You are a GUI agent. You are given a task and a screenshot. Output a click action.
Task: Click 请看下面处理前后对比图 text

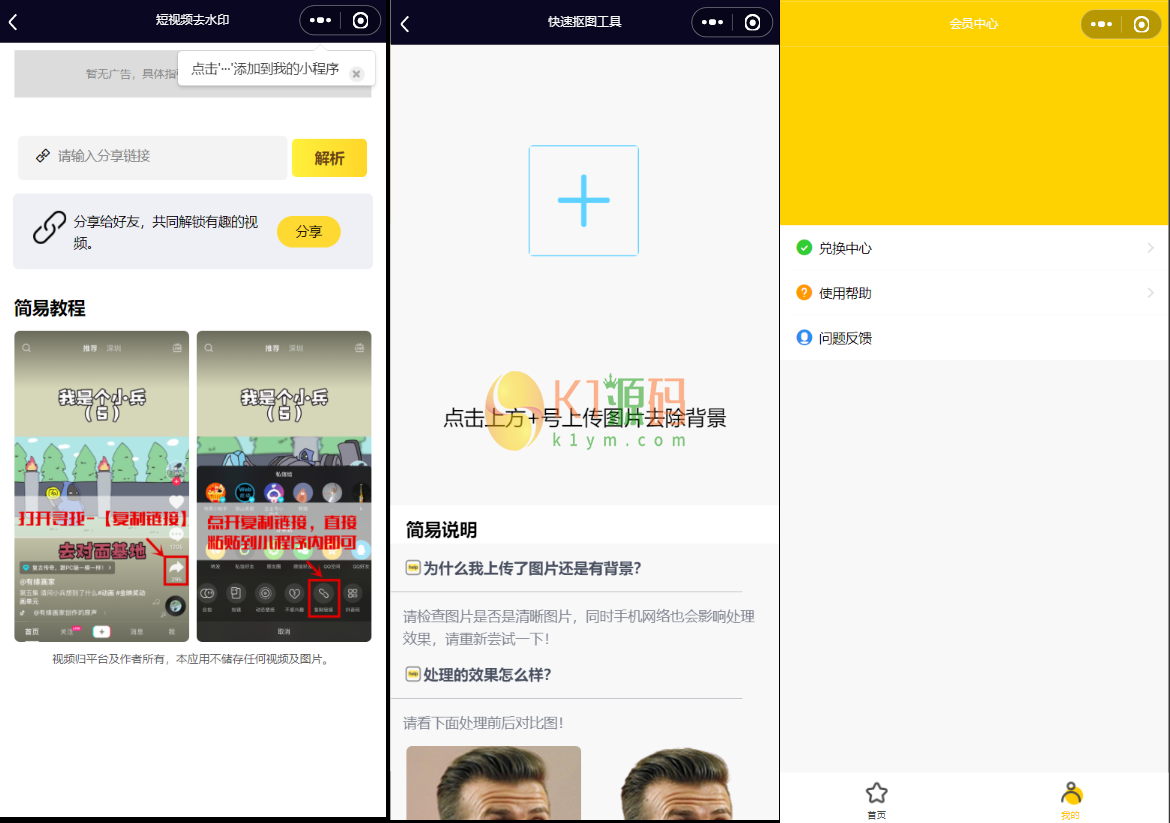coord(483,723)
